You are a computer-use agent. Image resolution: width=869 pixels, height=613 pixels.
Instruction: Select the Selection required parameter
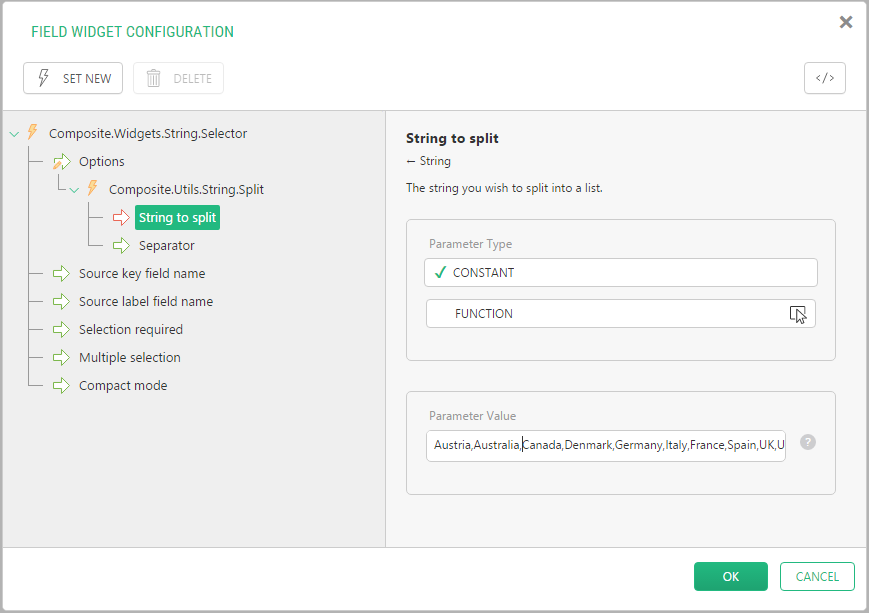click(x=130, y=329)
